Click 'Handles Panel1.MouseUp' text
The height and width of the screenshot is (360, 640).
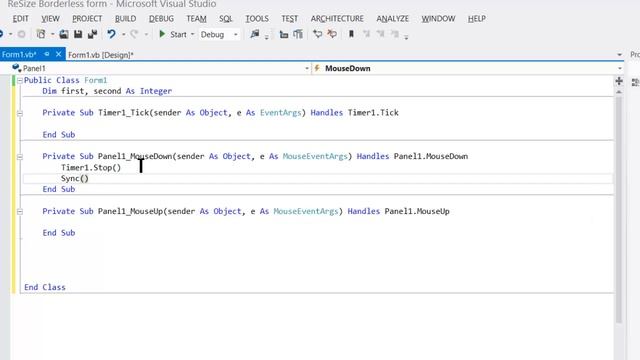click(x=398, y=211)
